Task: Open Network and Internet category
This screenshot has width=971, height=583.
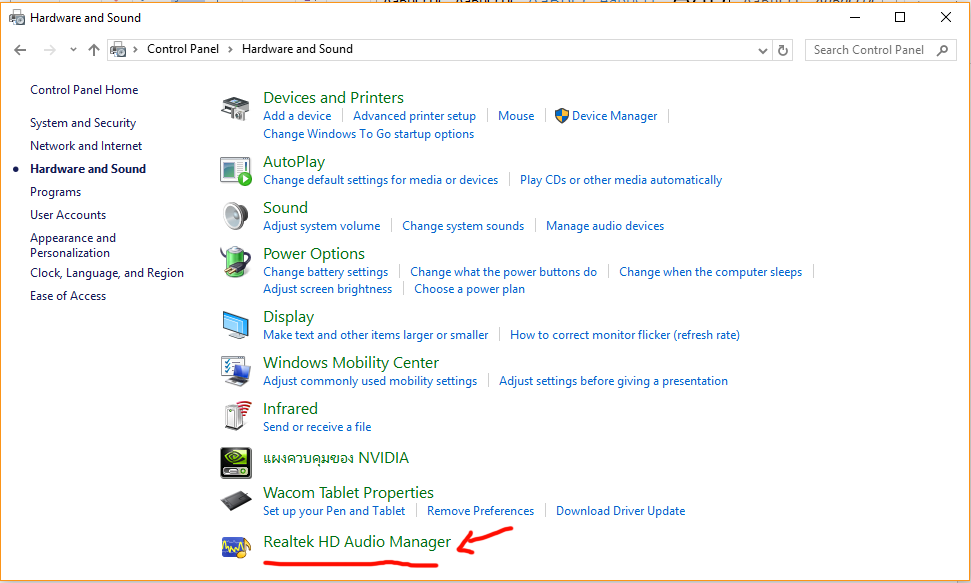Action: coord(86,146)
